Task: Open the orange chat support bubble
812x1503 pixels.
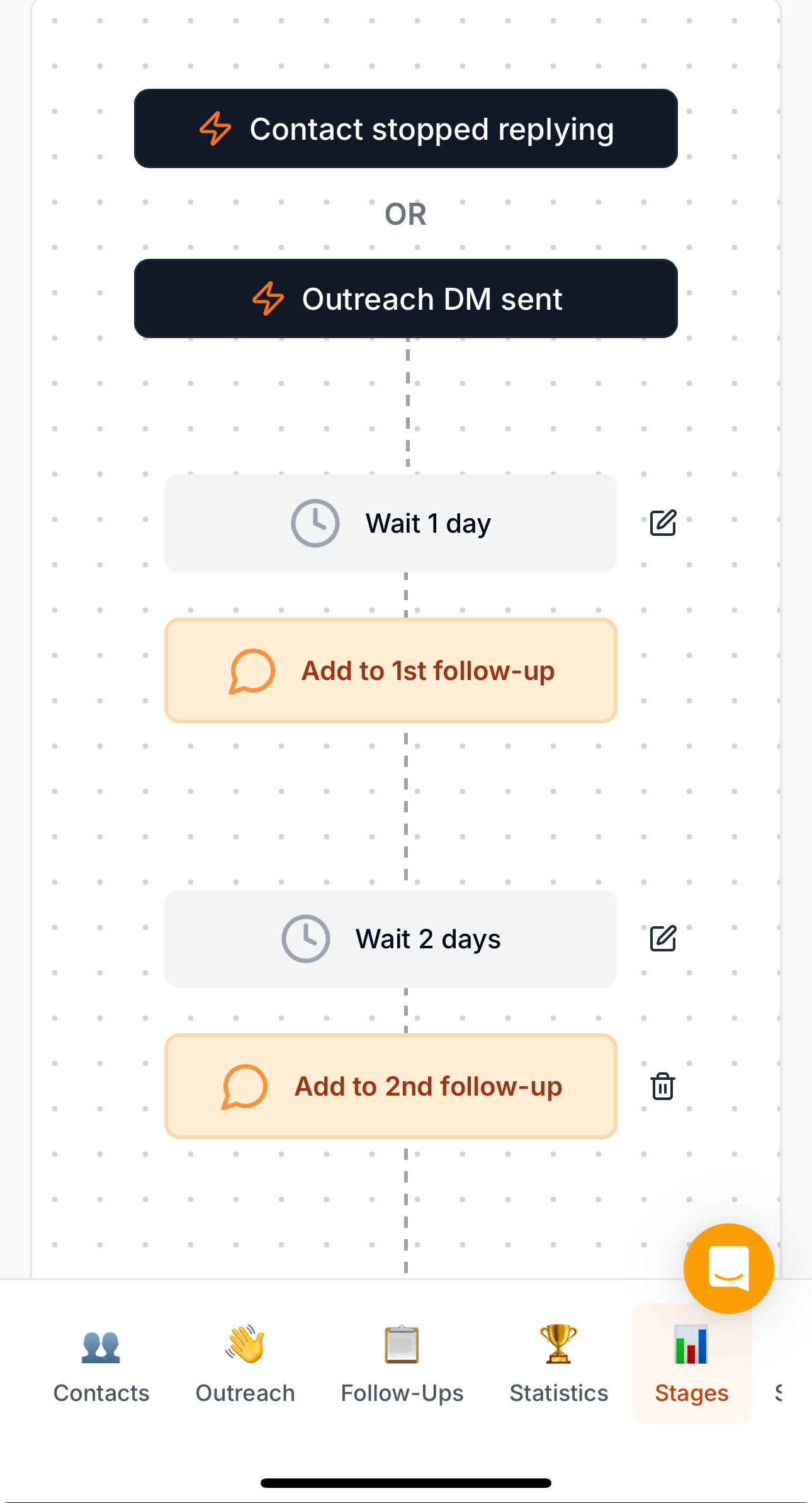Action: click(x=728, y=1268)
